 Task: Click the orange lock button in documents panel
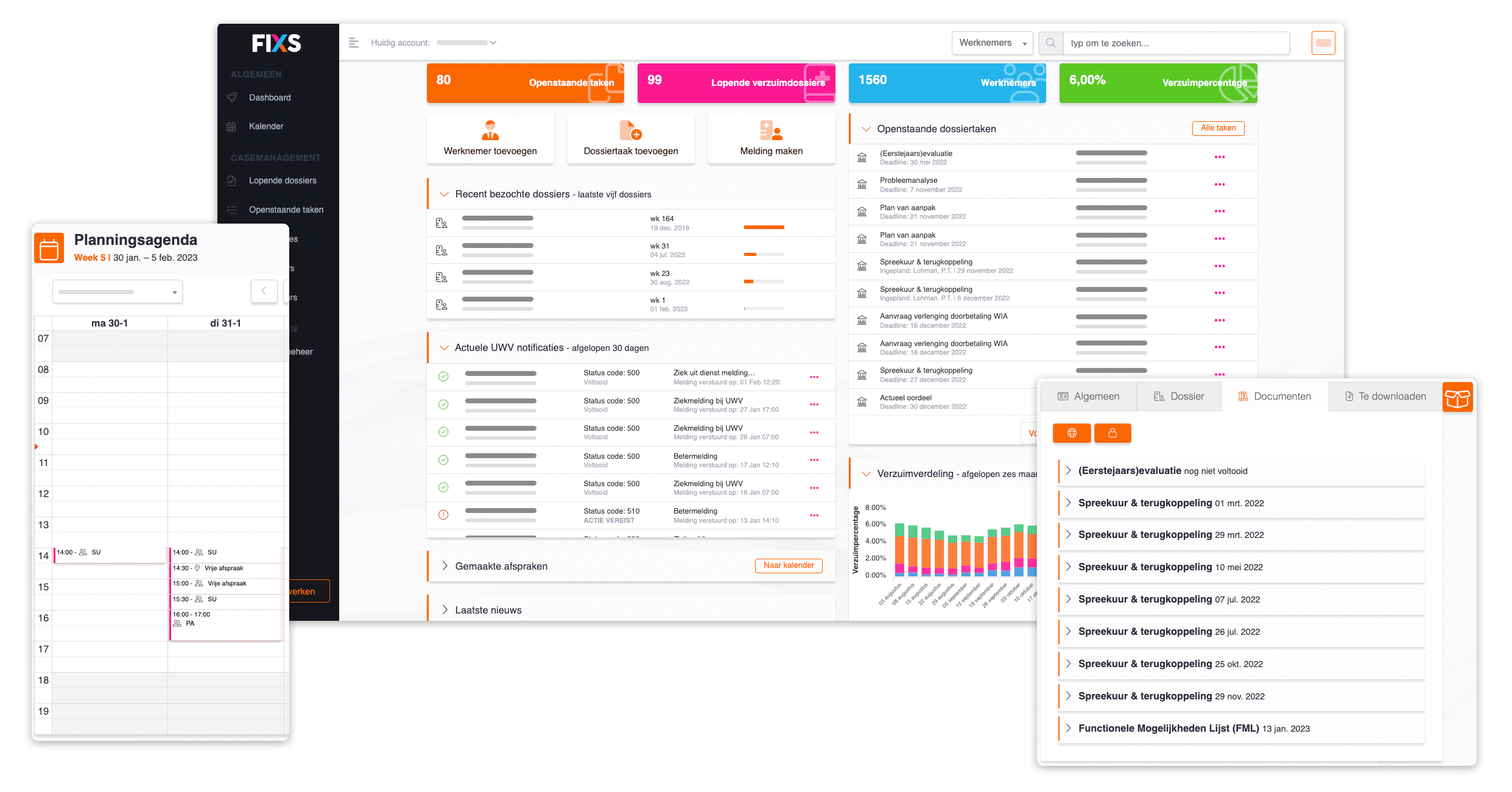pyautogui.click(x=1113, y=433)
